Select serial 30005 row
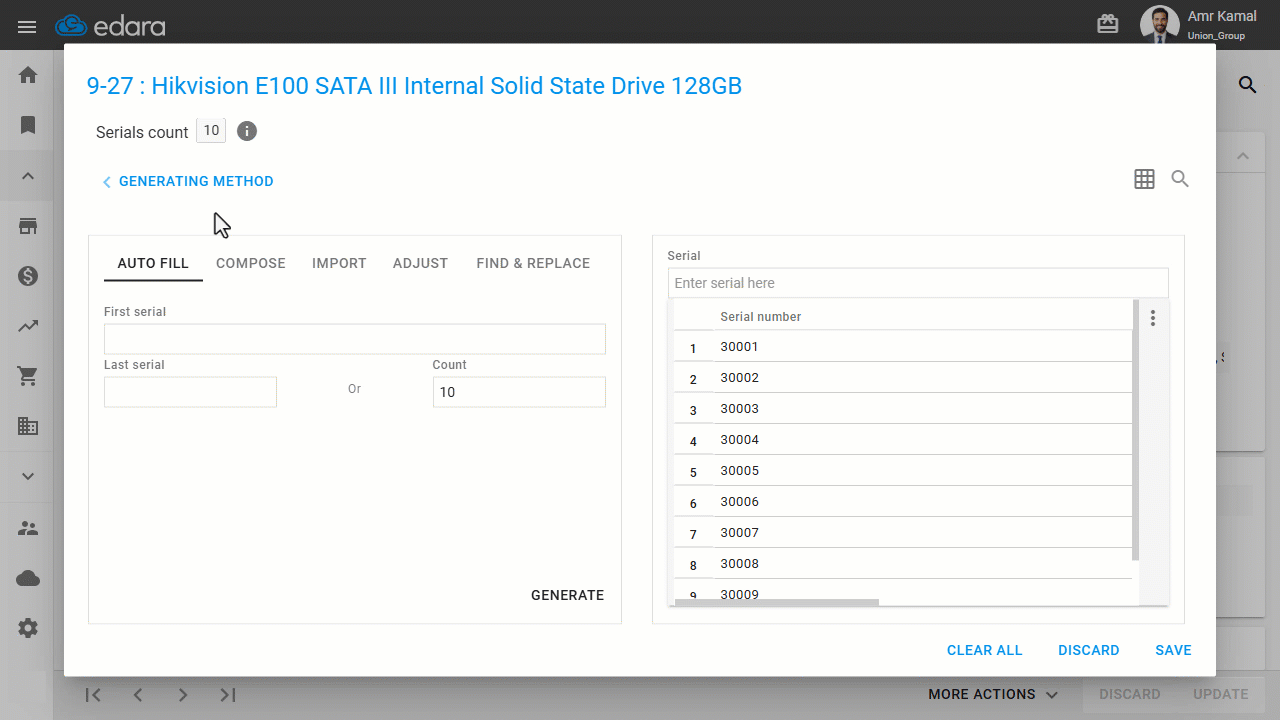The width and height of the screenshot is (1280, 720). 902,471
